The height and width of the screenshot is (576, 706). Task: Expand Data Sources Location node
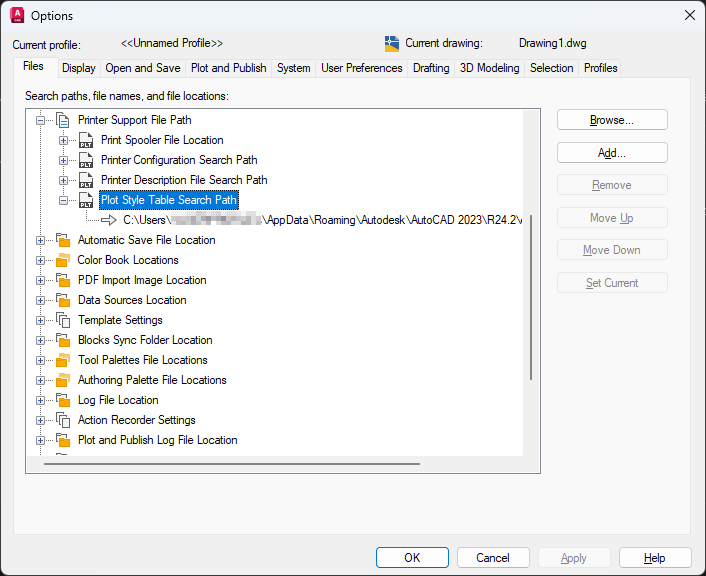click(41, 300)
